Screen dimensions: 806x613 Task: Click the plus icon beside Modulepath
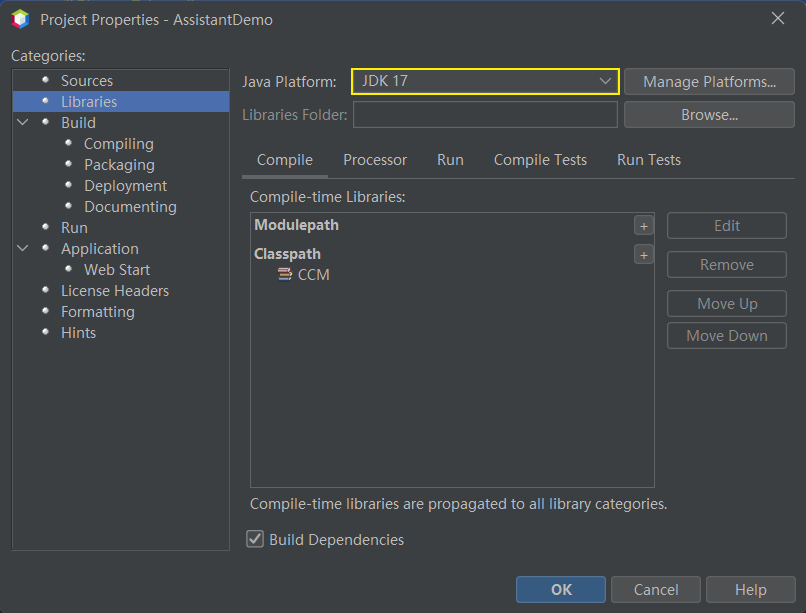(644, 226)
